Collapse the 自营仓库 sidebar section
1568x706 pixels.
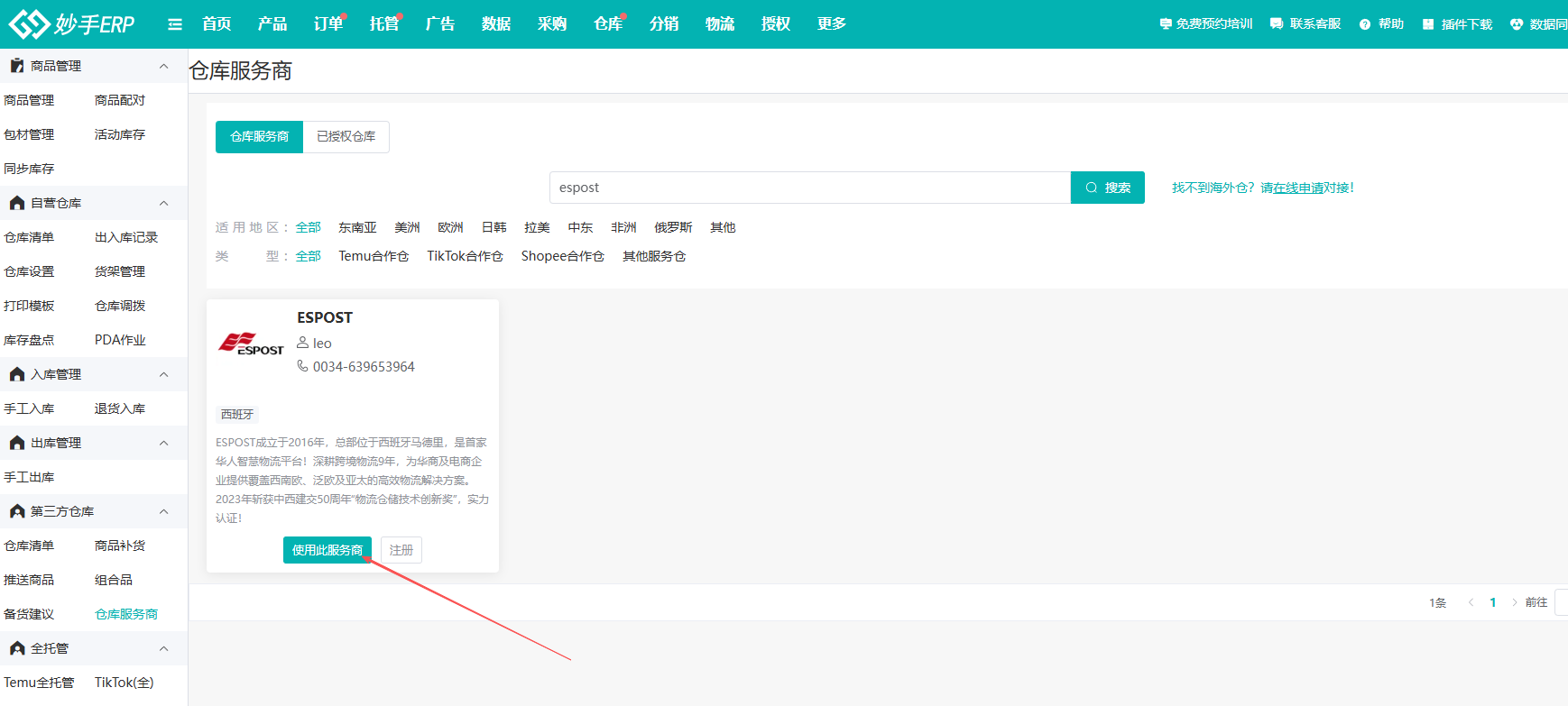click(x=163, y=203)
